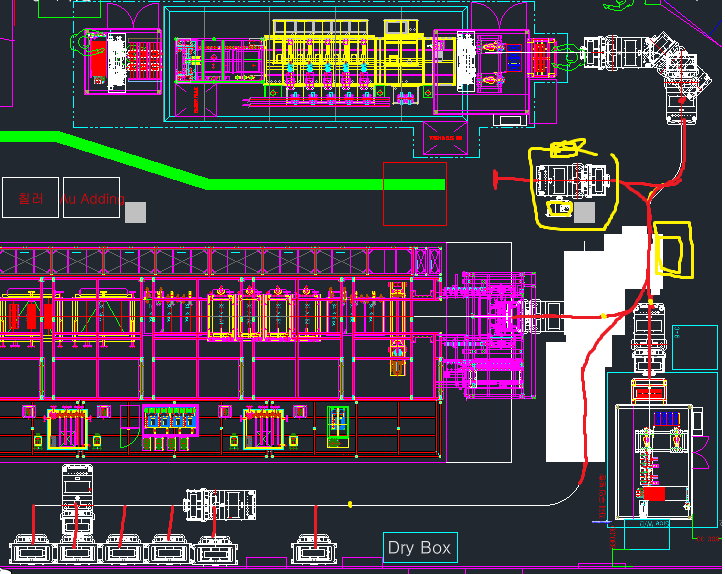This screenshot has width=725, height=574.
Task: Select the yellow scribble above the circled vehicle
Action: [x=566, y=149]
